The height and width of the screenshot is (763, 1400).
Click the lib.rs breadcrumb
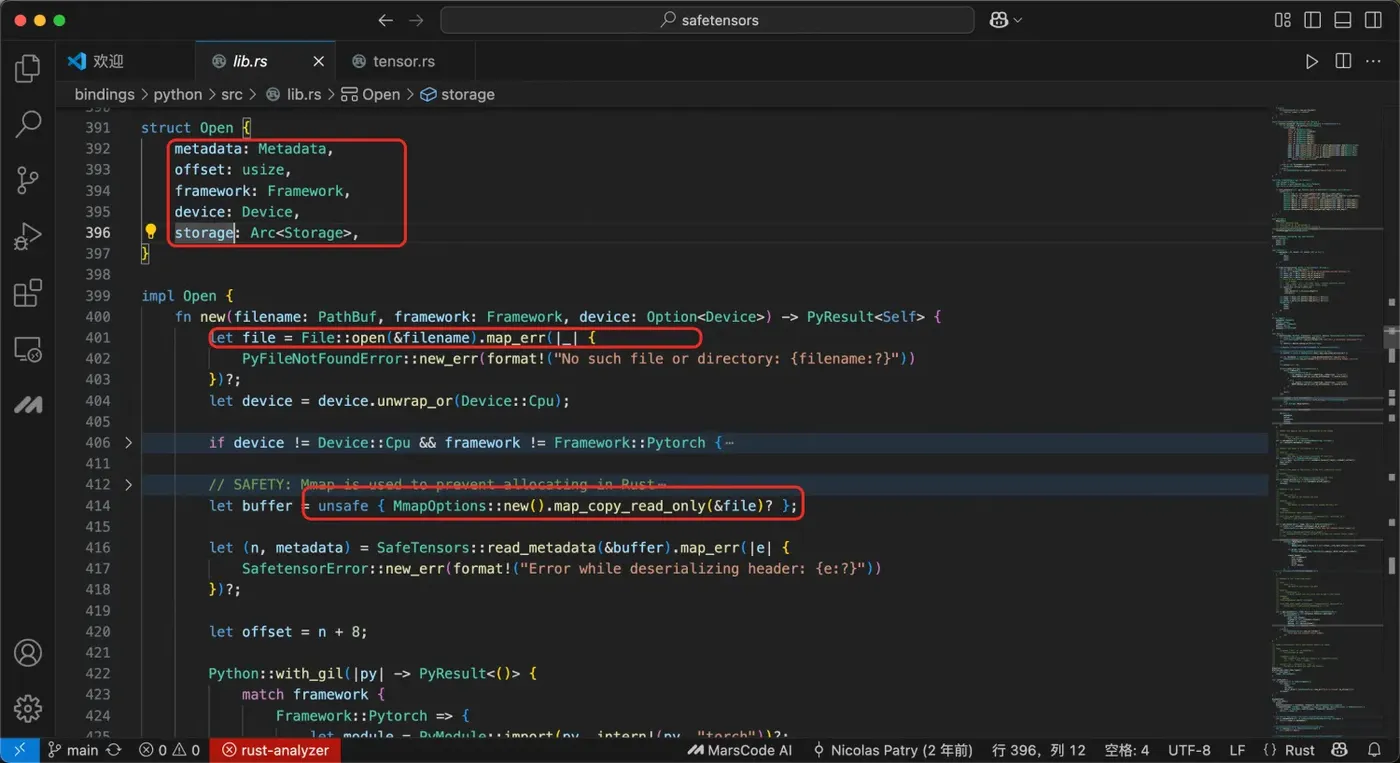(x=304, y=94)
